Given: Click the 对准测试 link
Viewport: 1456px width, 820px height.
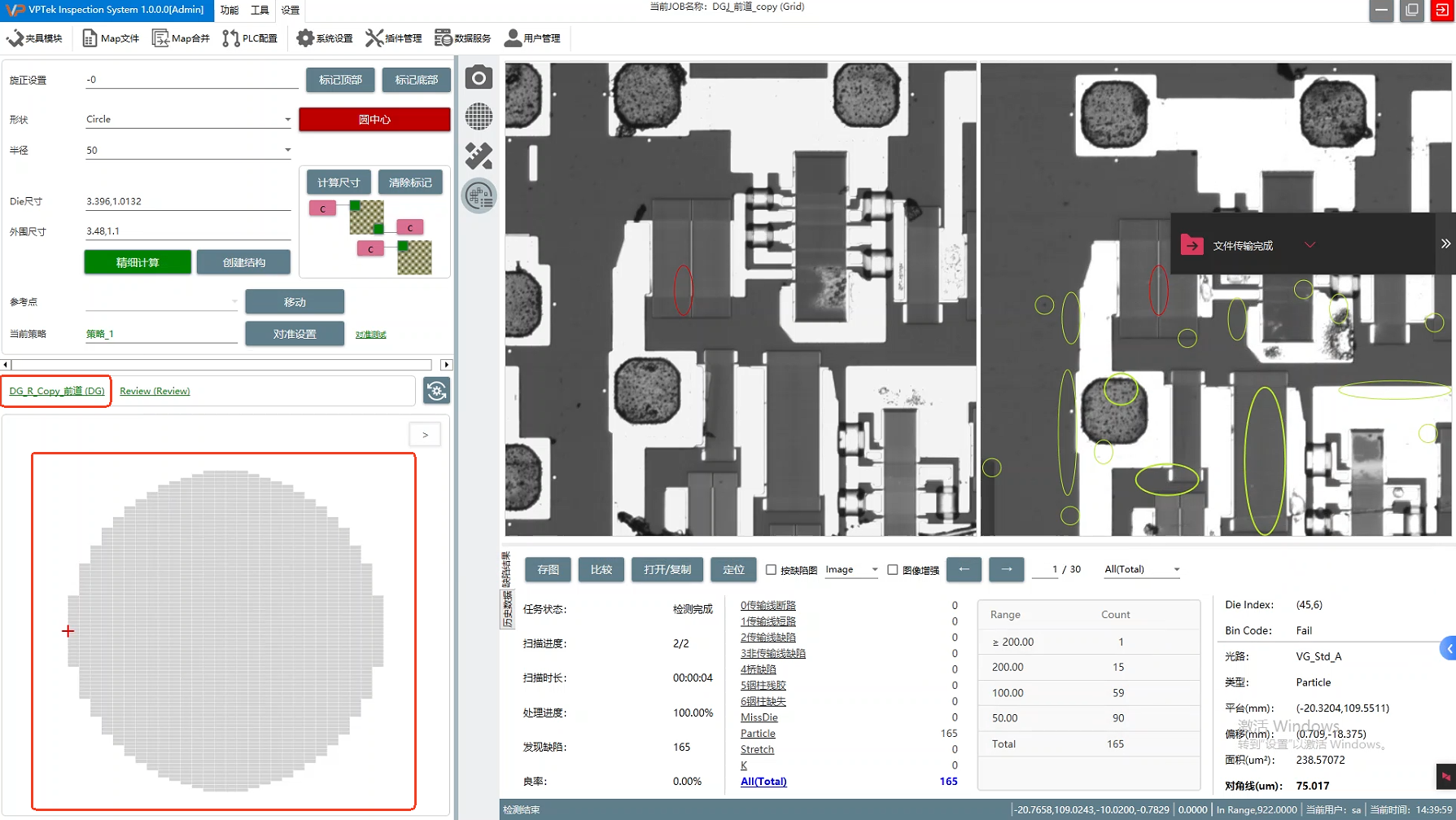Looking at the screenshot, I should point(370,335).
